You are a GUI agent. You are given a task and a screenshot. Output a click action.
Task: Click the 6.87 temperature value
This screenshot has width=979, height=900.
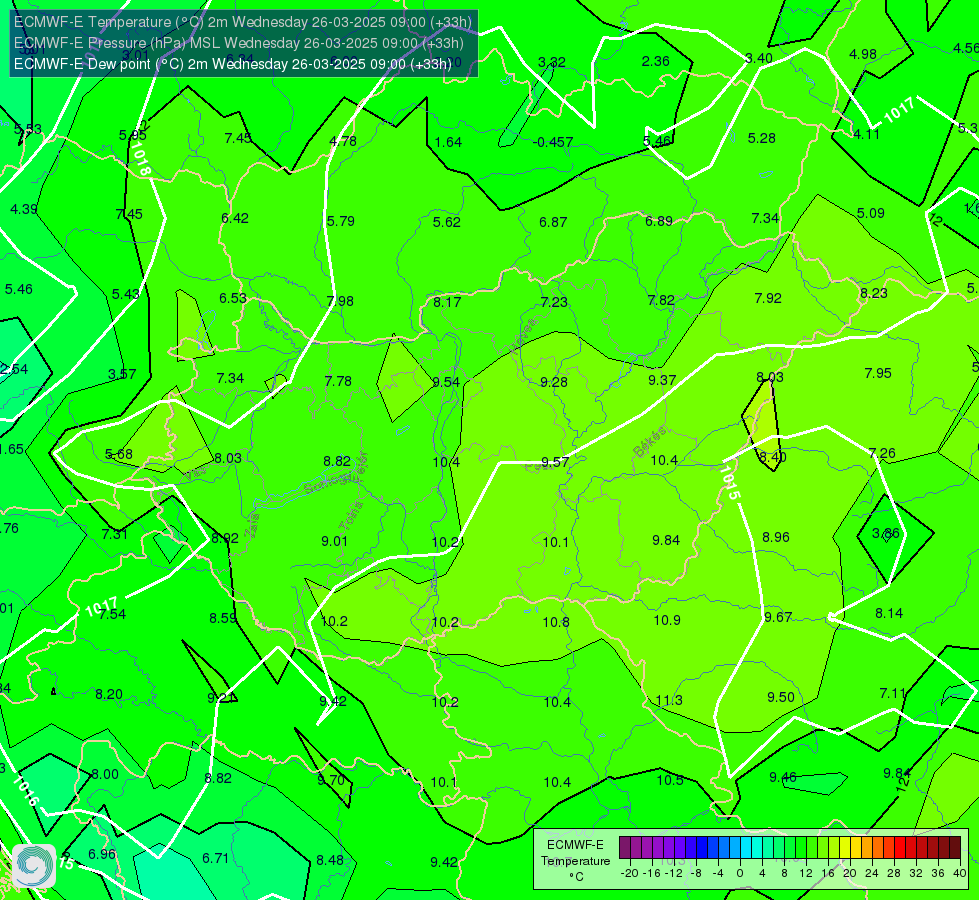coord(553,222)
